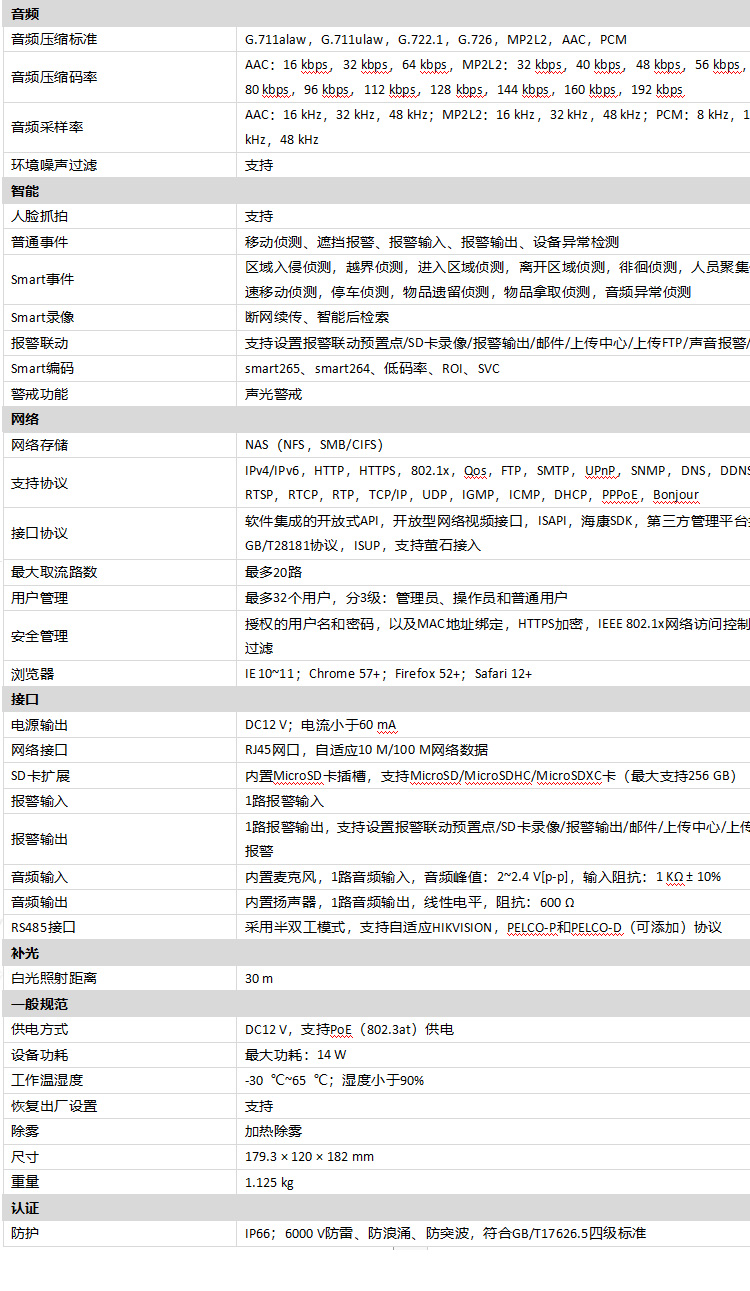Click the 内置MicroSD卡插槽 value
This screenshot has height=1291, width=750.
point(491,775)
